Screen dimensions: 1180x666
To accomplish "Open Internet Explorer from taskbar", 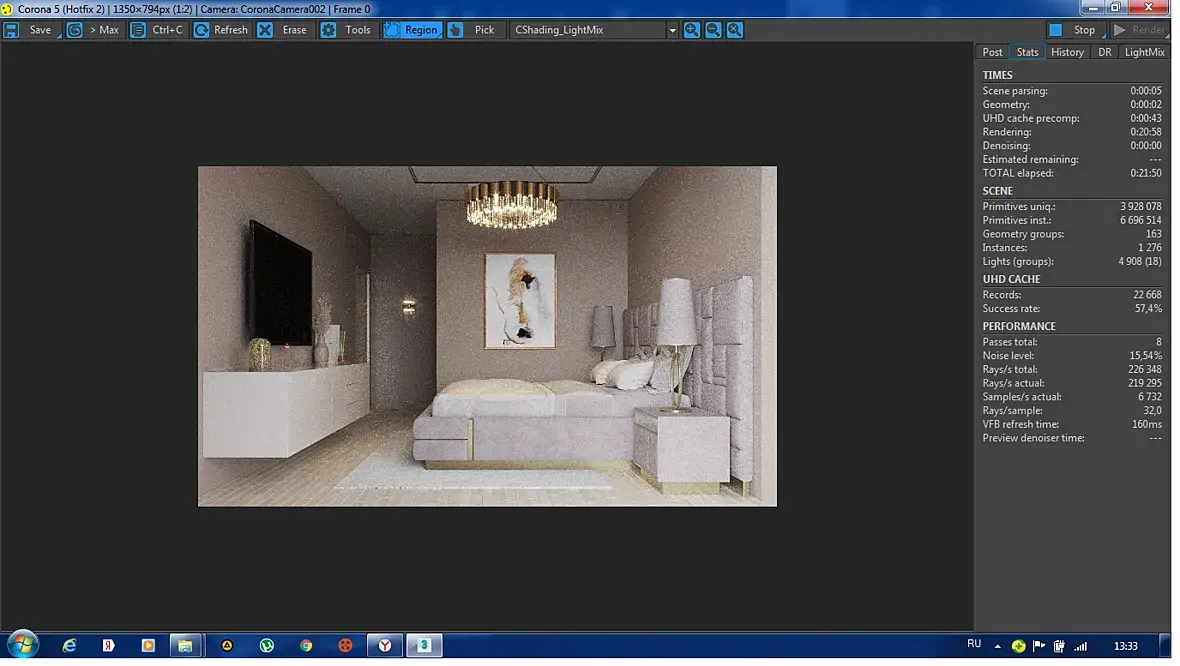I will 69,646.
